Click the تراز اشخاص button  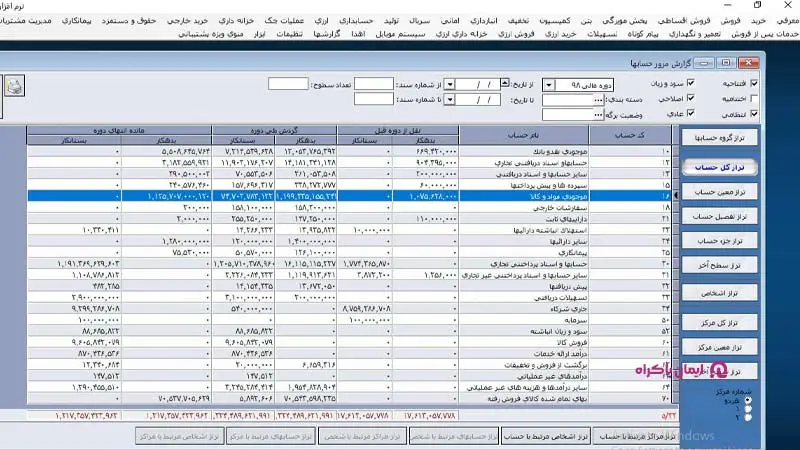(719, 293)
